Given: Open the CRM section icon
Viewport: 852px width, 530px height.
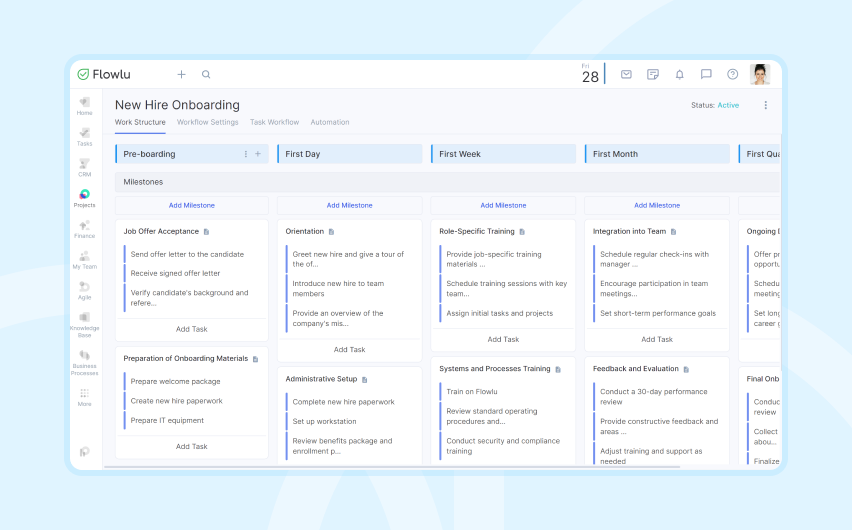Looking at the screenshot, I should pyautogui.click(x=84, y=167).
